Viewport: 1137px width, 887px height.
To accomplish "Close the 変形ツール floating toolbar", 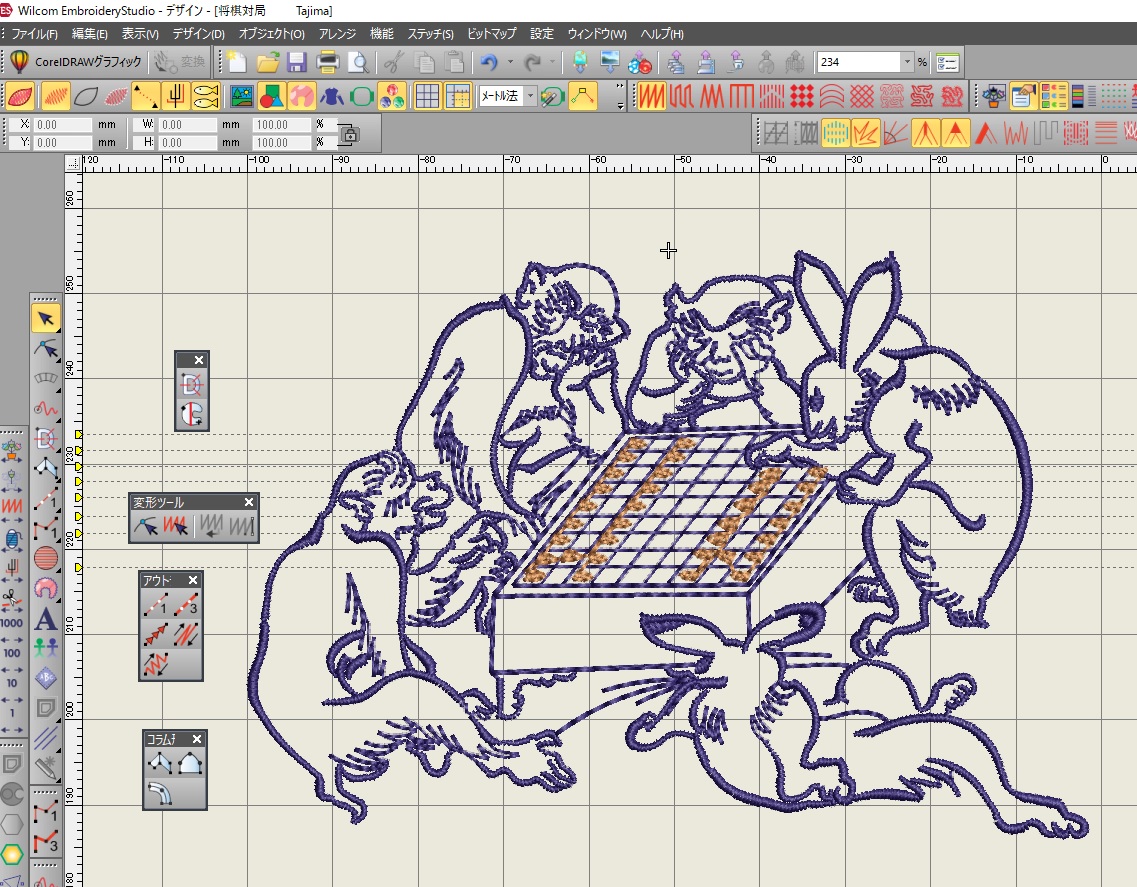I will [x=249, y=502].
